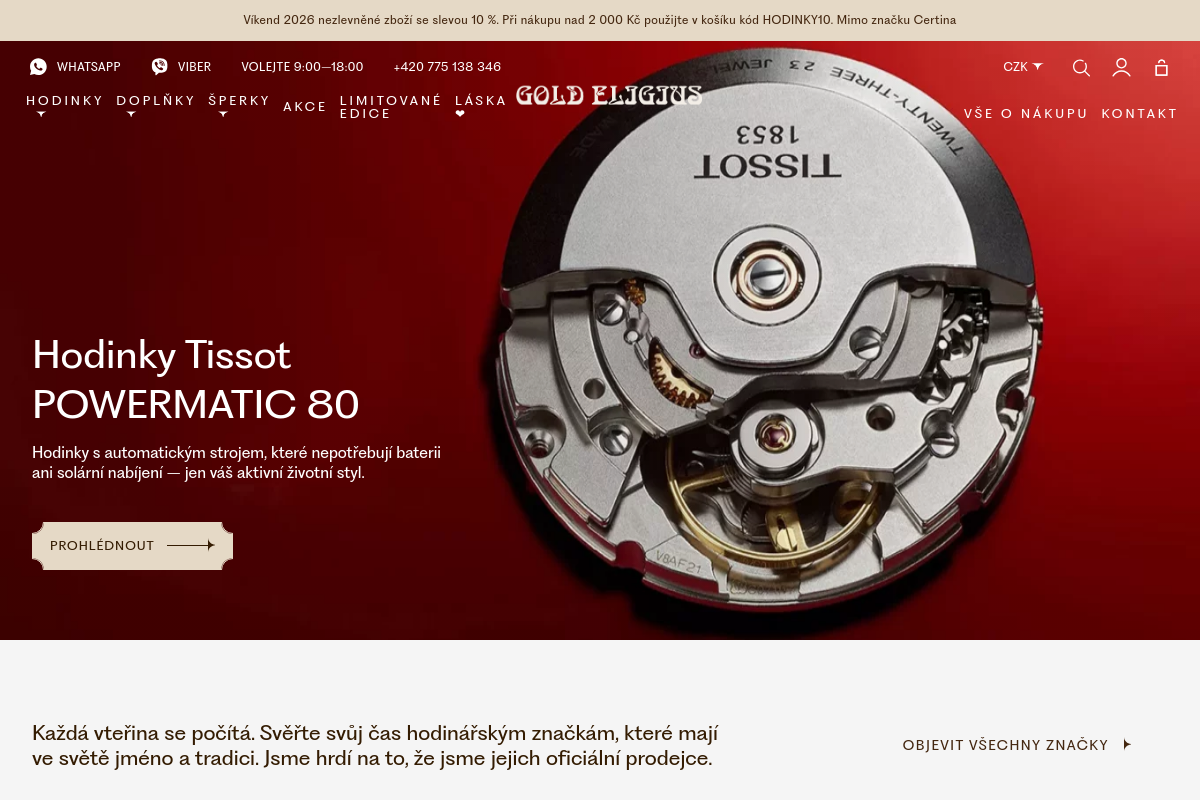Call the number +420 775 138 346
The image size is (1200, 800).
pyautogui.click(x=447, y=67)
